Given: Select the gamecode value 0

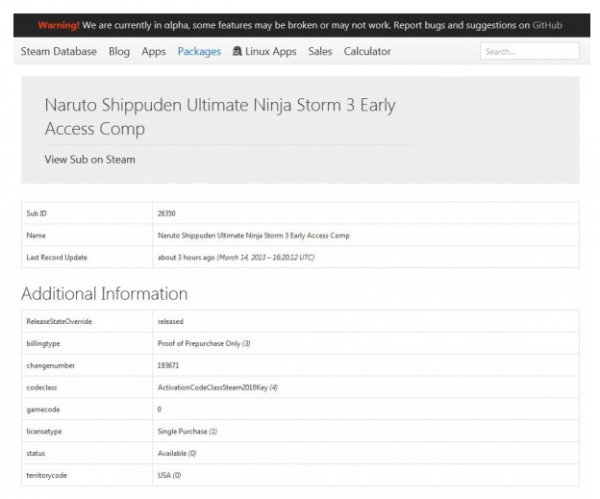Looking at the screenshot, I should (x=160, y=409).
